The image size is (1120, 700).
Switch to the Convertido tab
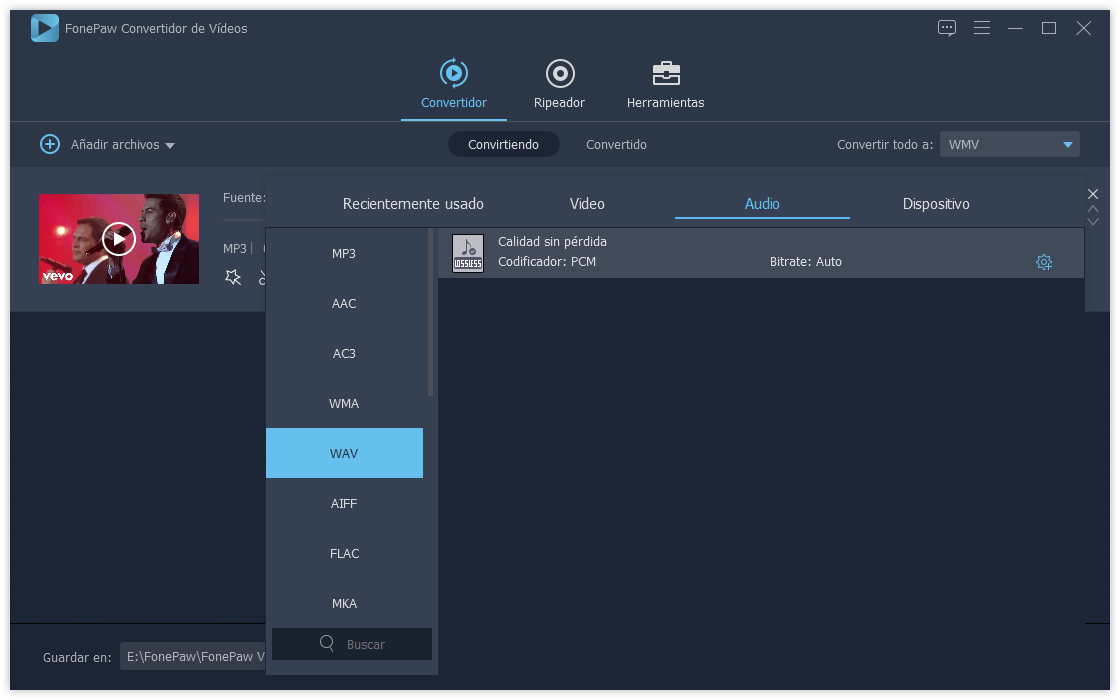[x=616, y=144]
